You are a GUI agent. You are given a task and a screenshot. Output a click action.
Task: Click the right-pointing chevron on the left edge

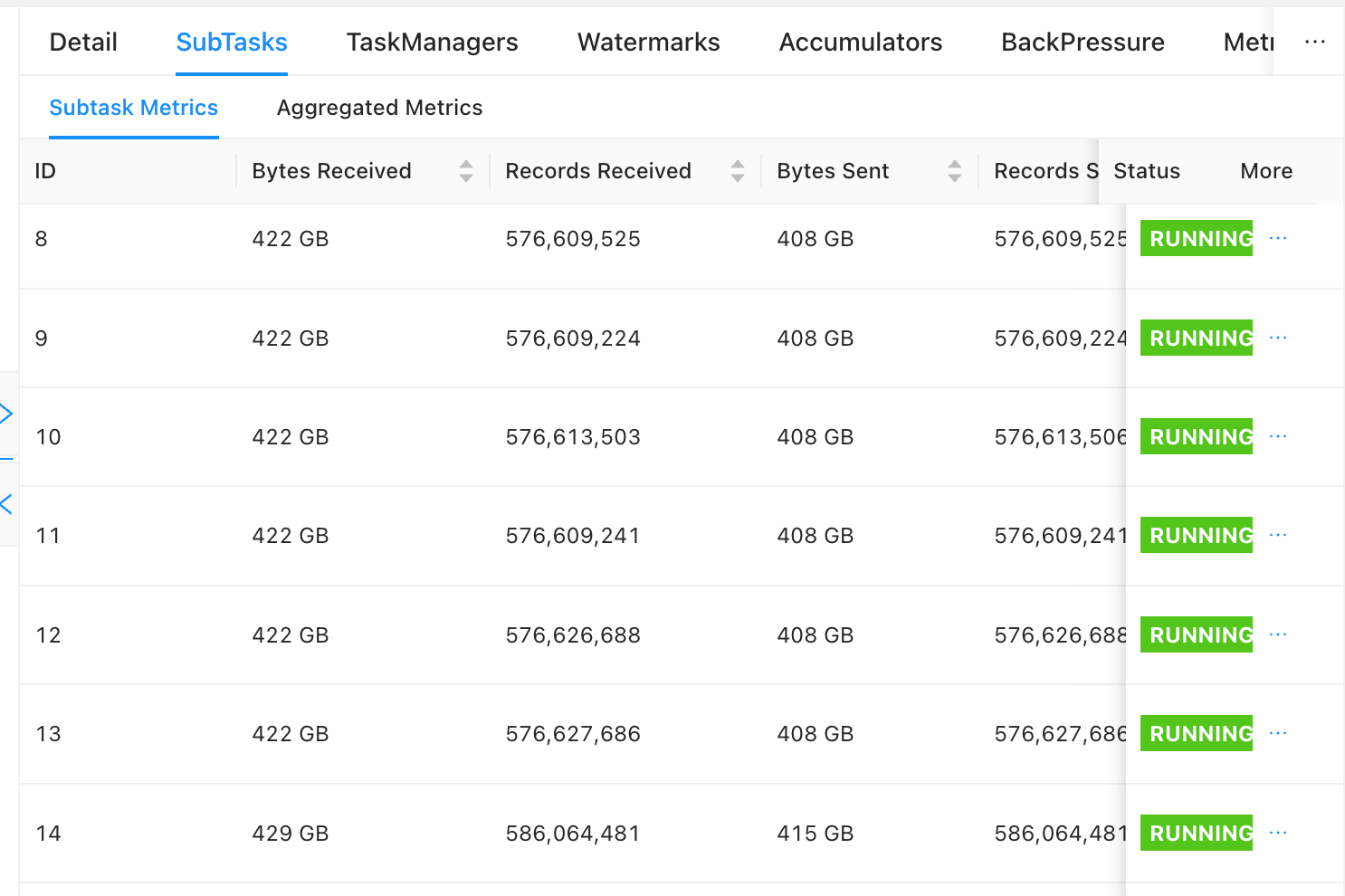coord(6,414)
